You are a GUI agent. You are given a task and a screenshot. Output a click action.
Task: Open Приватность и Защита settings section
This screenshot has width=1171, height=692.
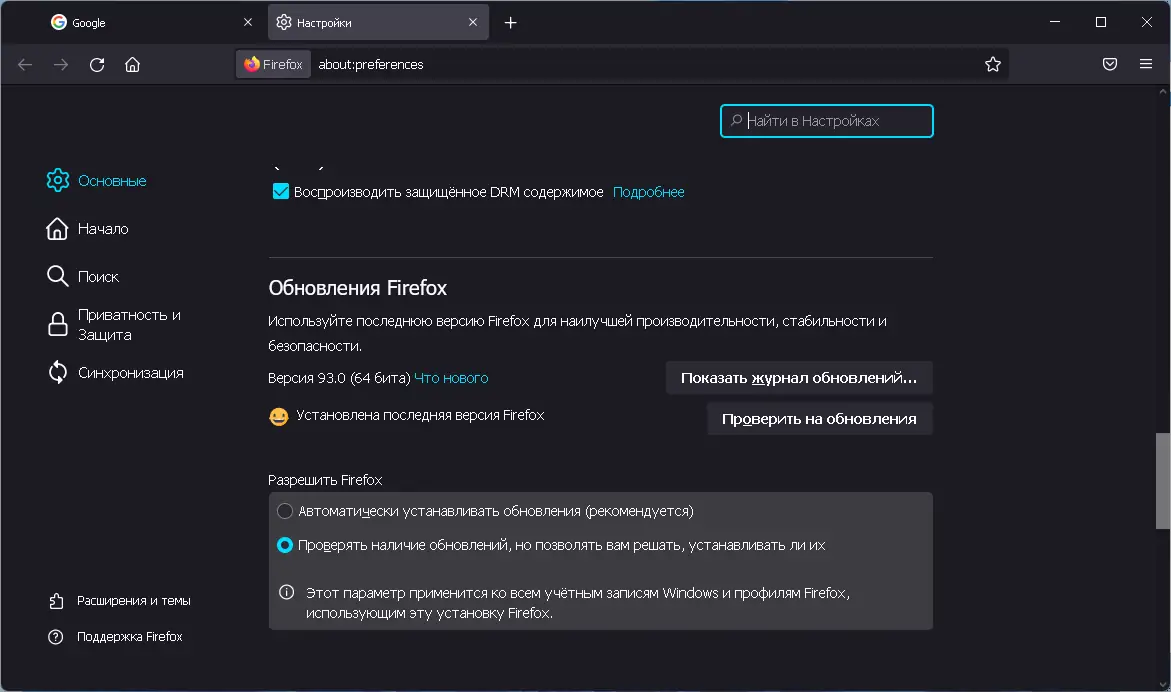point(129,324)
